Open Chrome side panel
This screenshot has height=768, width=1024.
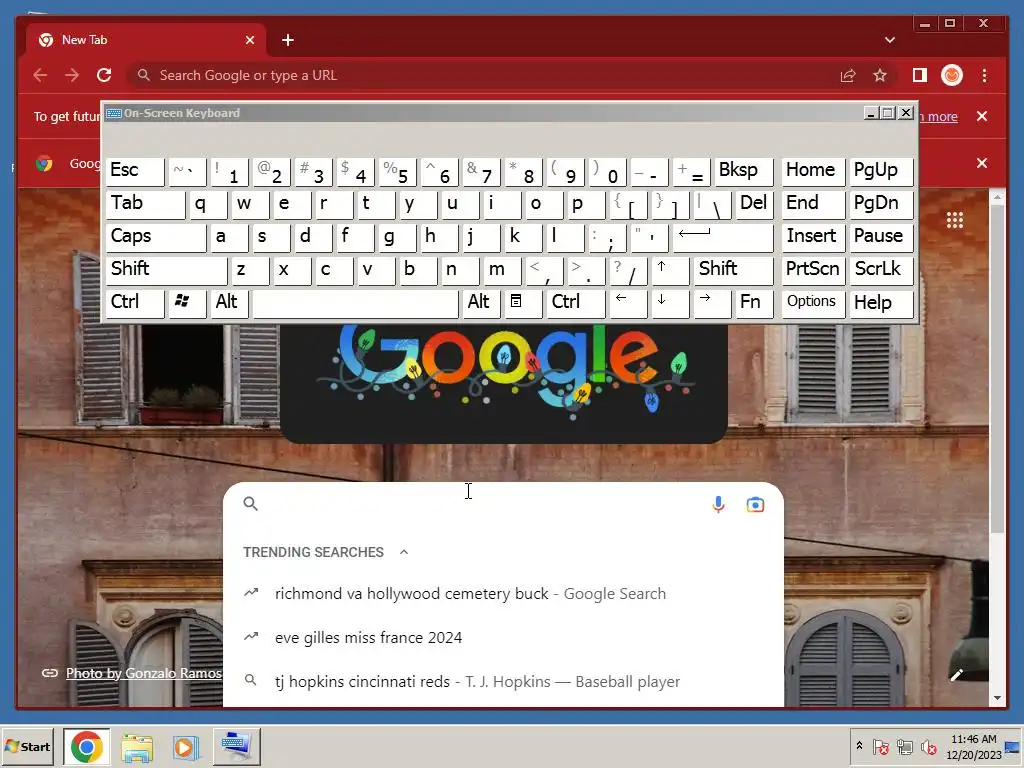[x=920, y=75]
